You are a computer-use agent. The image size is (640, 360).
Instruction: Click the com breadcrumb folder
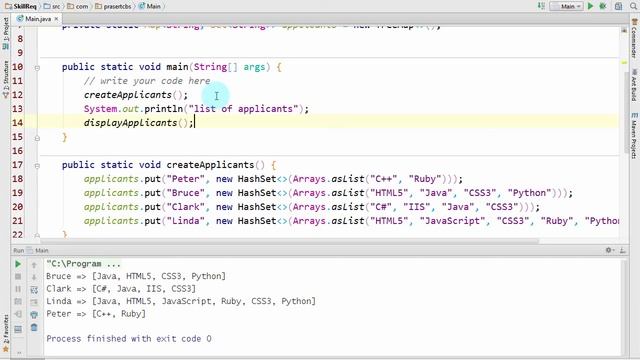pos(78,6)
